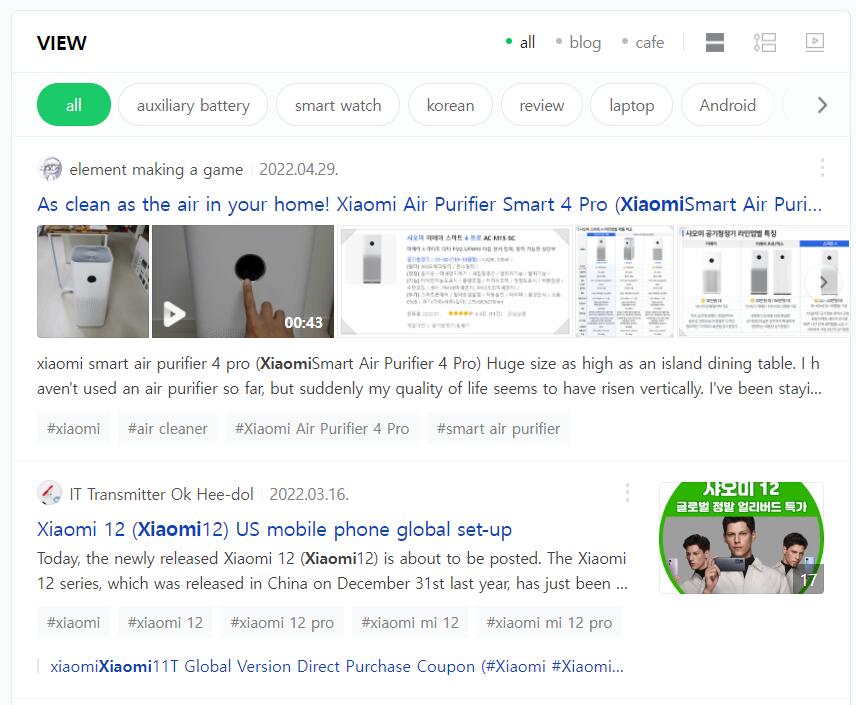The width and height of the screenshot is (856, 705).
Task: Click the #xiaomi tag under Xiaomi 12 post
Action: (74, 623)
